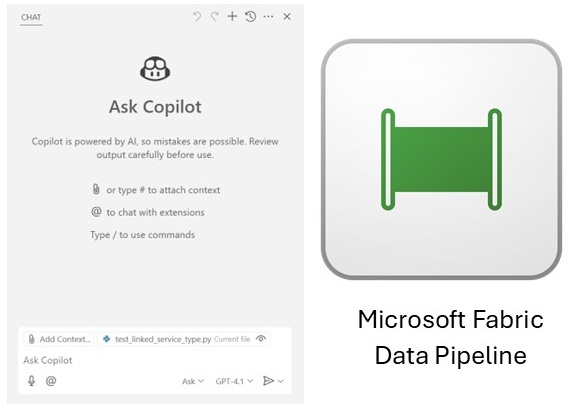Toggle eye icon for current file context

tap(261, 339)
